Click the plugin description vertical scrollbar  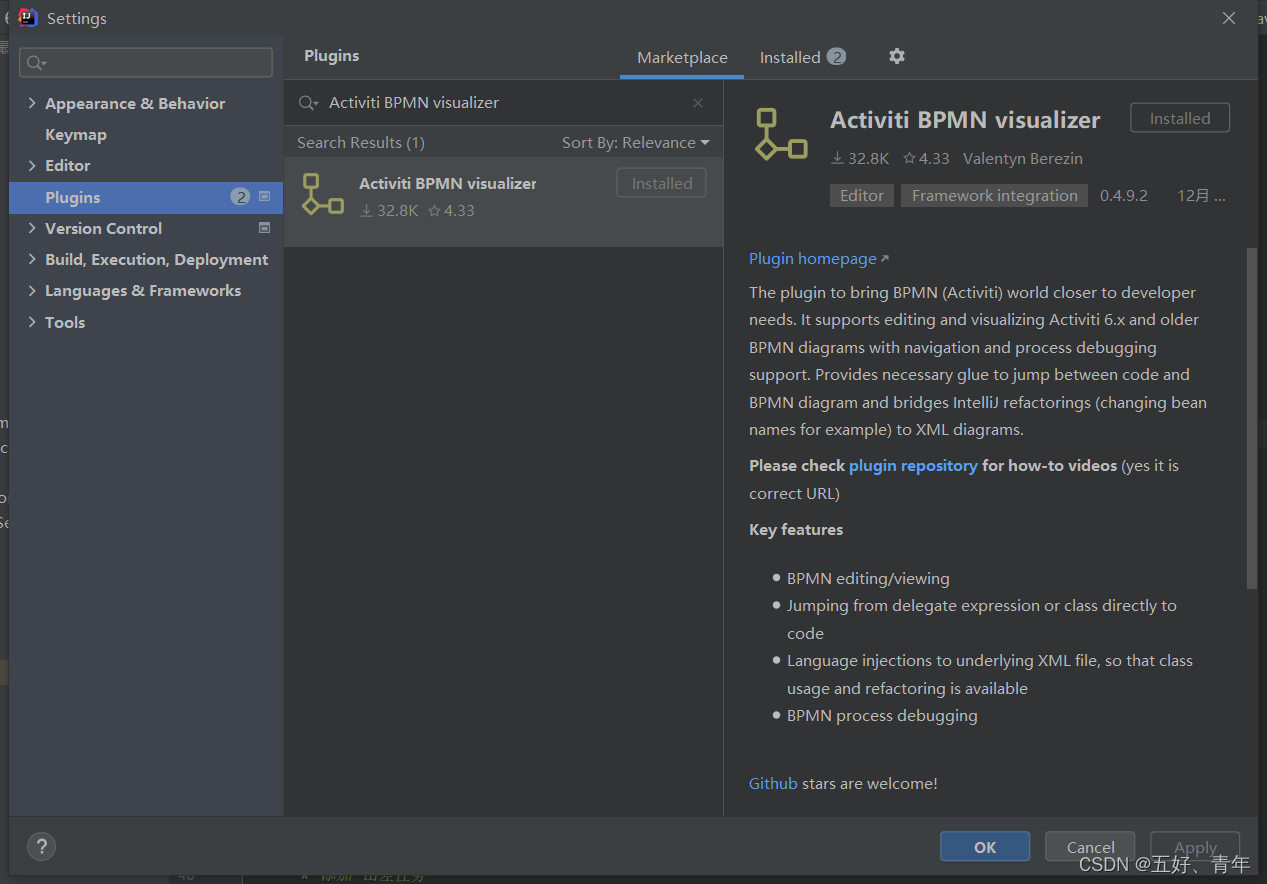click(x=1252, y=418)
